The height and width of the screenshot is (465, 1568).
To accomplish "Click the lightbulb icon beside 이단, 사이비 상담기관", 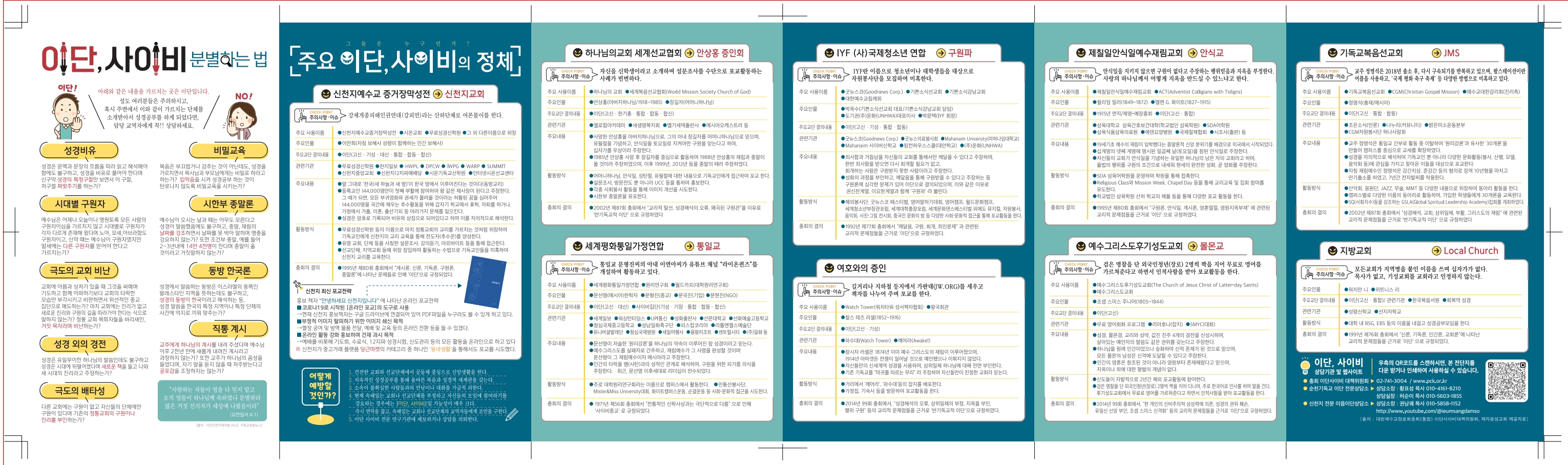I will click(x=1304, y=366).
